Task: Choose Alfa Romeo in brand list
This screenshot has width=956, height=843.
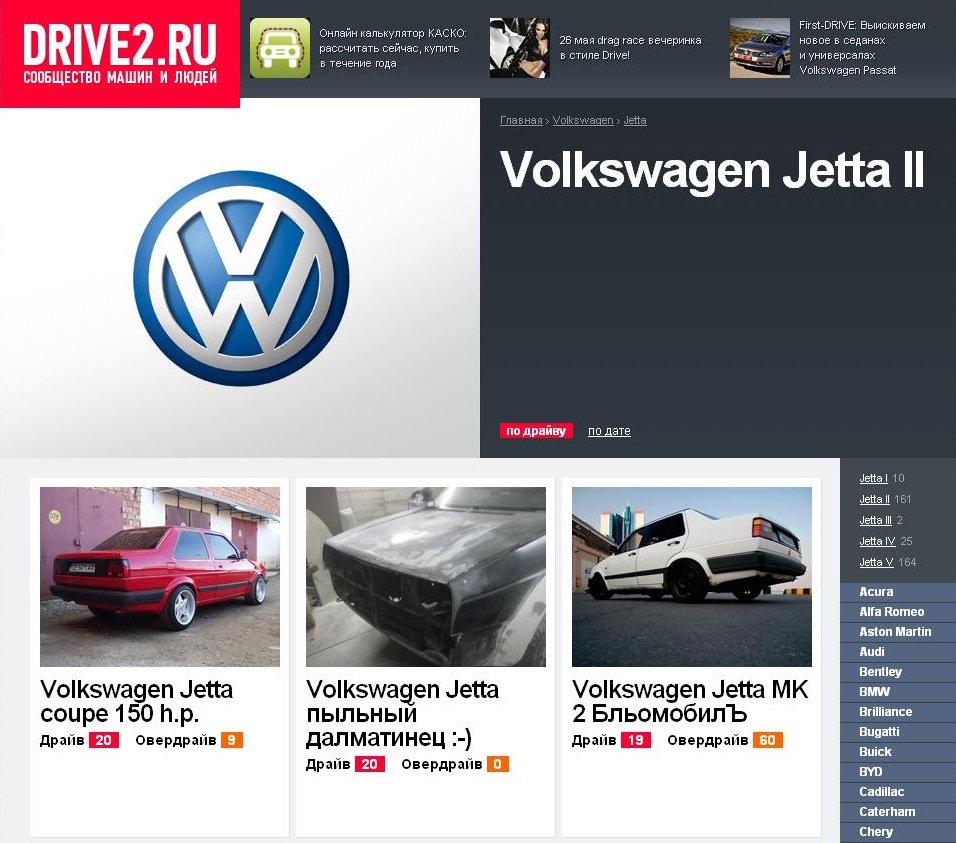Action: 898,611
